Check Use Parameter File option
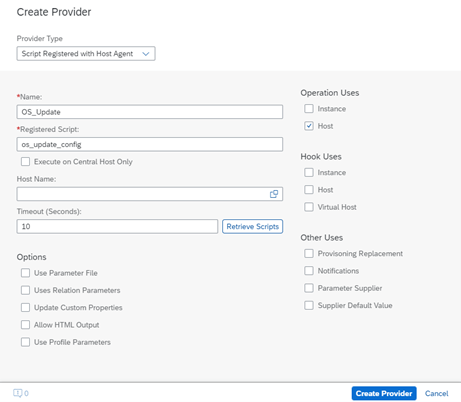The image size is (461, 402). tap(25, 273)
